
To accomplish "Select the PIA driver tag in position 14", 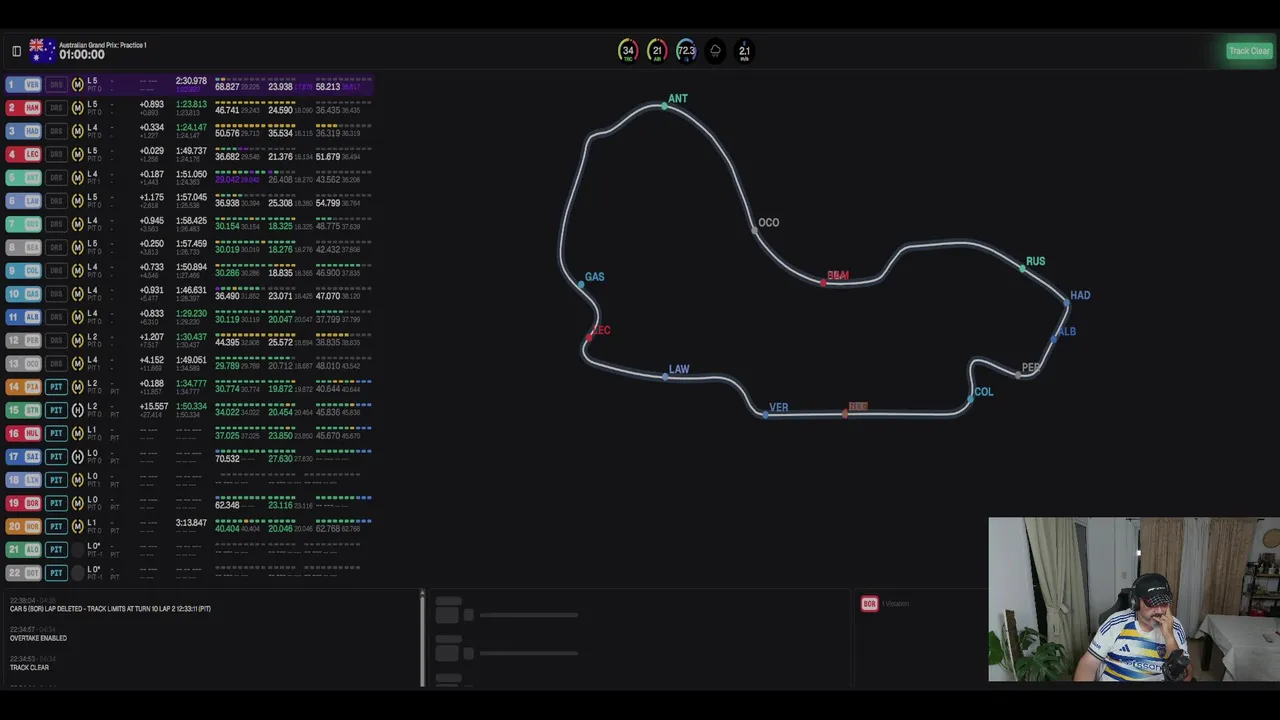I will pos(24,387).
